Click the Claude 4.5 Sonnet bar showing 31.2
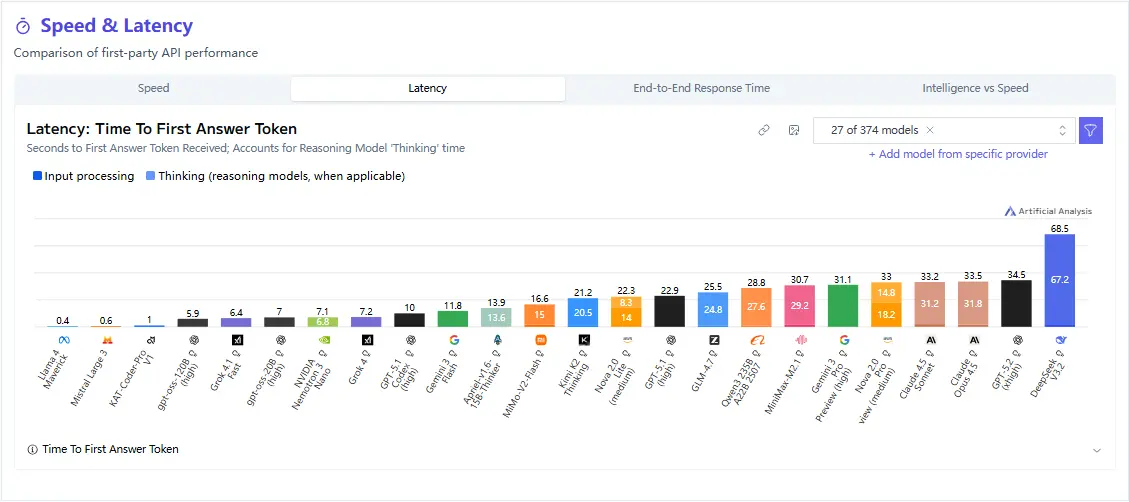The image size is (1129, 502). (x=930, y=303)
